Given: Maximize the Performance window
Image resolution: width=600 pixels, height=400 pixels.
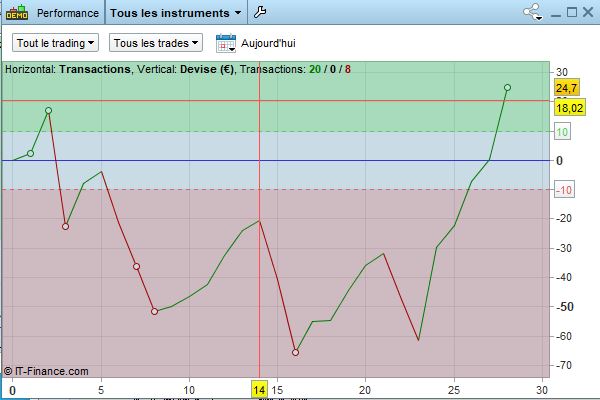Looking at the screenshot, I should [571, 12].
